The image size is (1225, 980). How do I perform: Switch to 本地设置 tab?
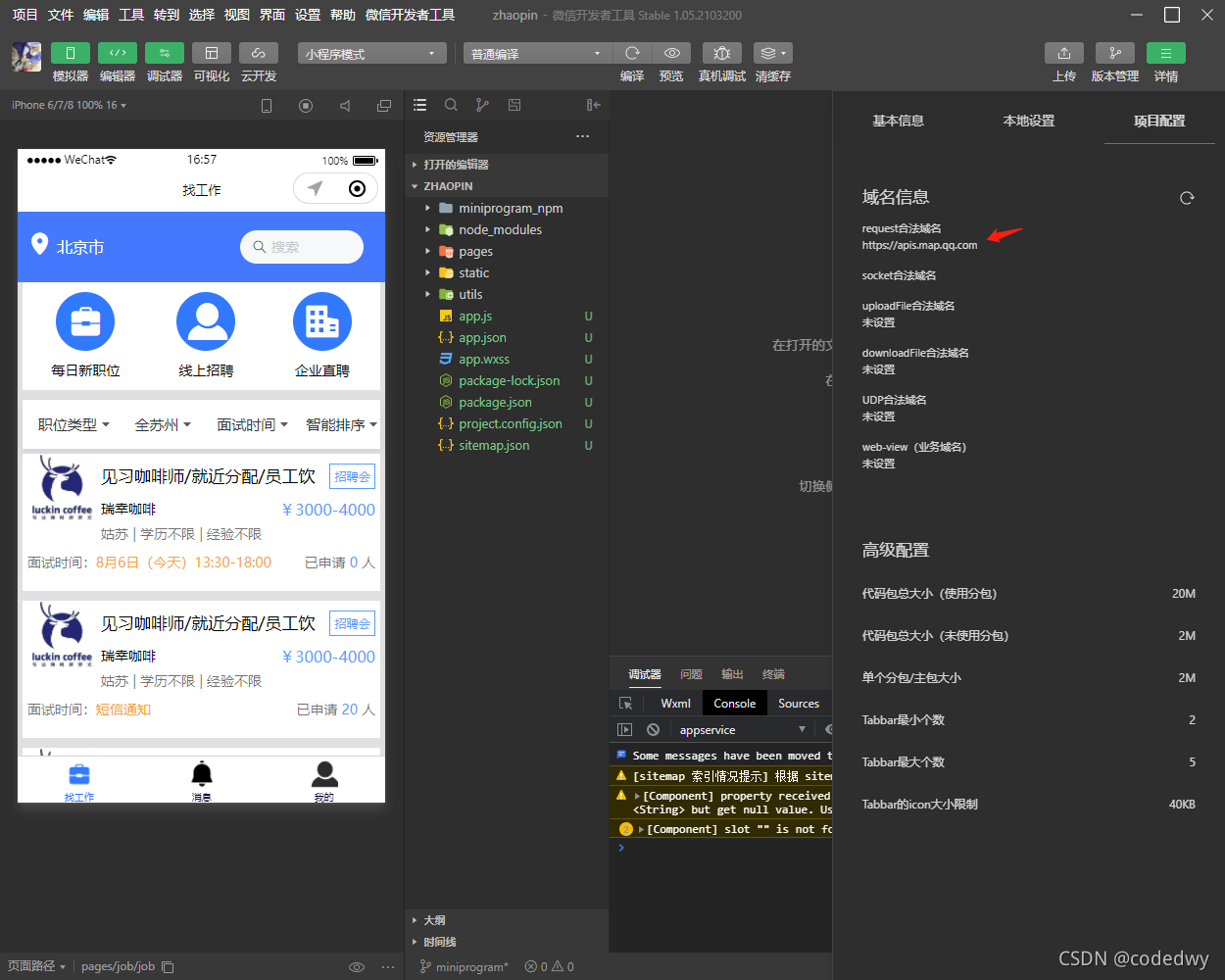(1029, 121)
